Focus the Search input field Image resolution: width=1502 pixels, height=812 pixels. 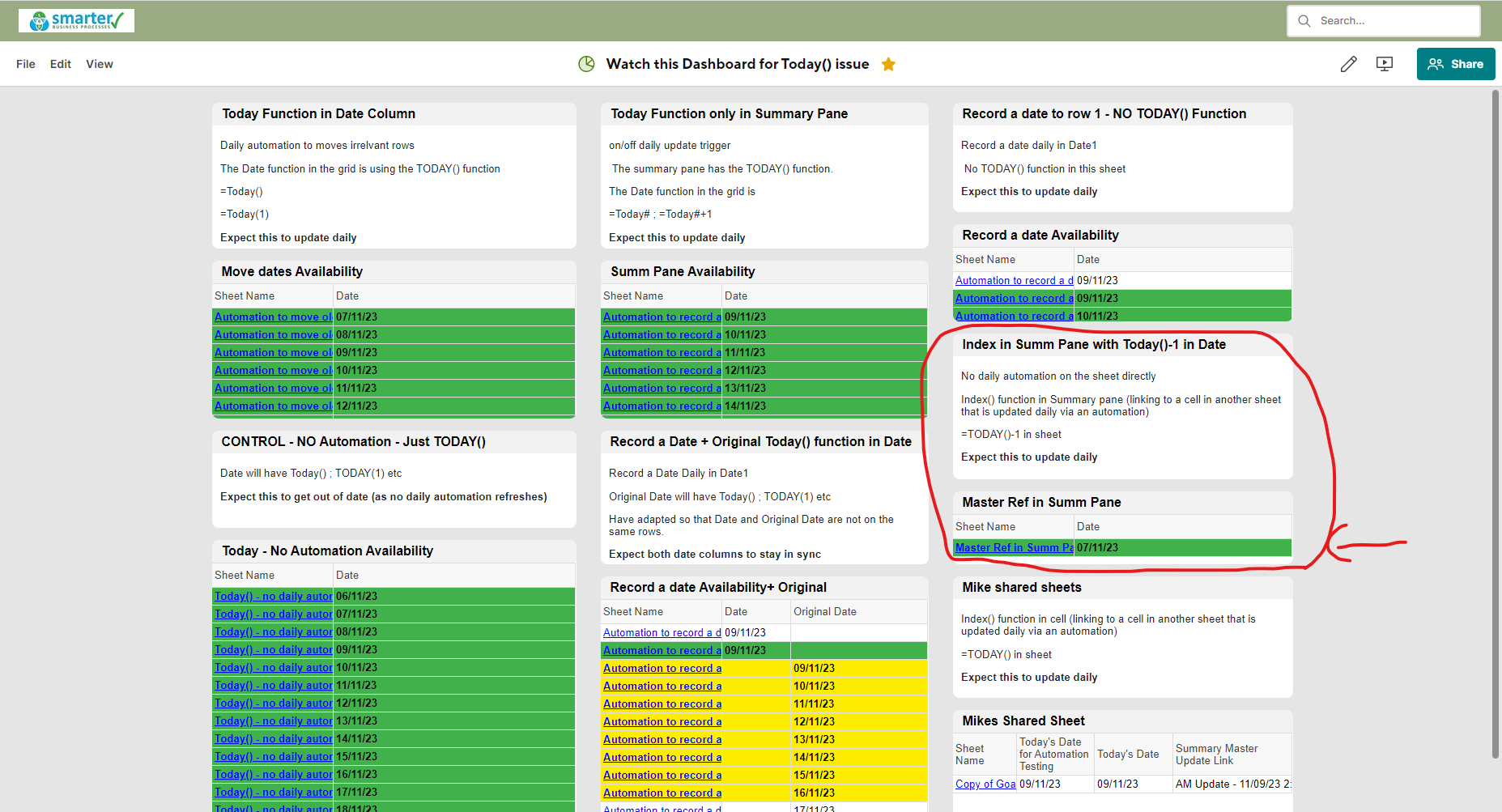(1384, 21)
